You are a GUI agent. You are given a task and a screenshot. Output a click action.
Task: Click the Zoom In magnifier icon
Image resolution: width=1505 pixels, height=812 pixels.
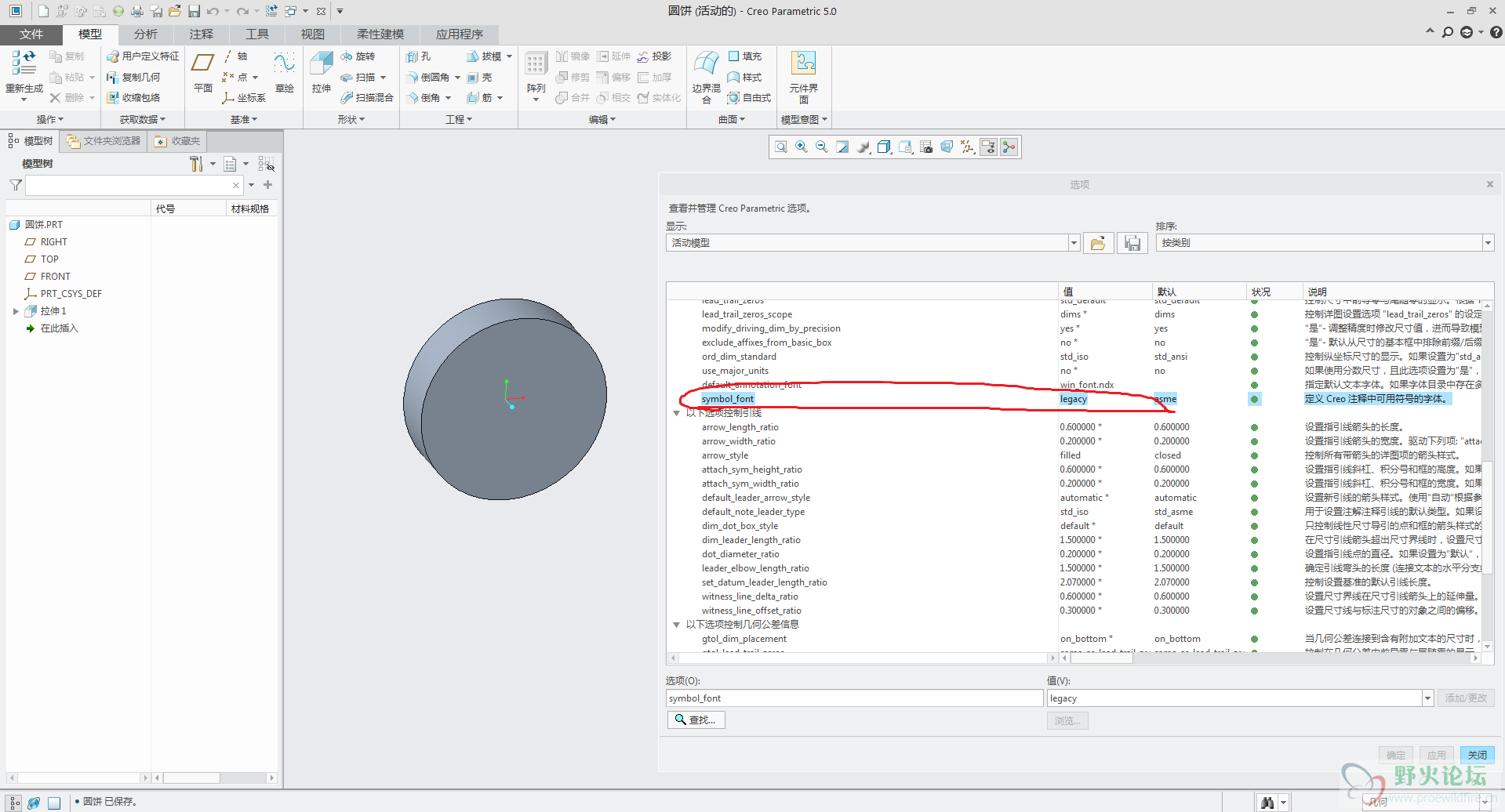coord(802,147)
